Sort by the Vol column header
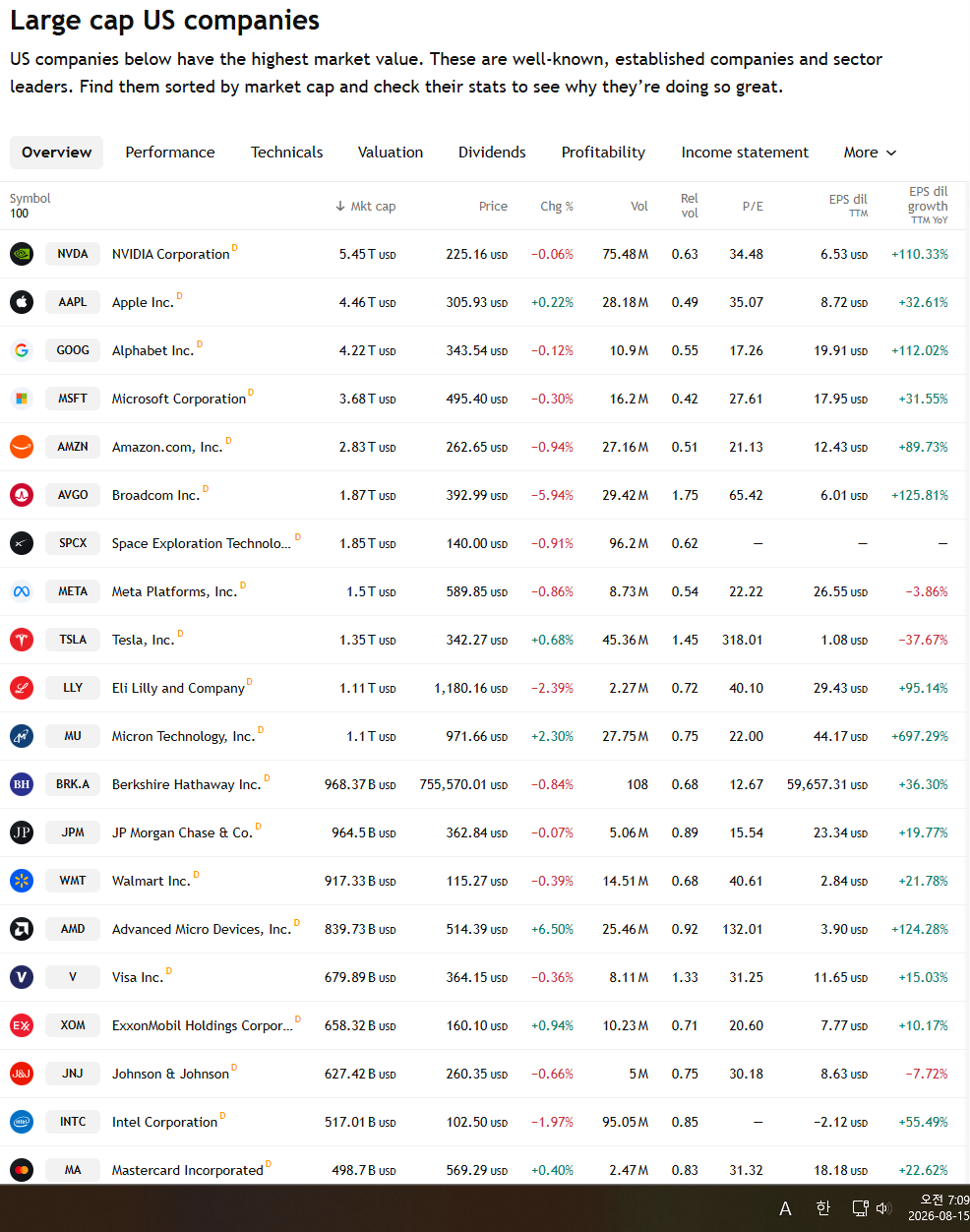 (x=639, y=207)
